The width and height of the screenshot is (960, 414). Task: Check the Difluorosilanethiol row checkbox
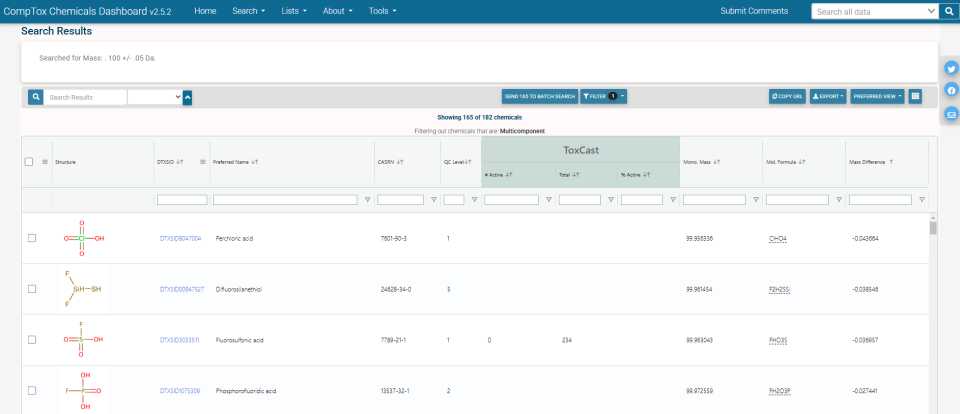coord(32,289)
